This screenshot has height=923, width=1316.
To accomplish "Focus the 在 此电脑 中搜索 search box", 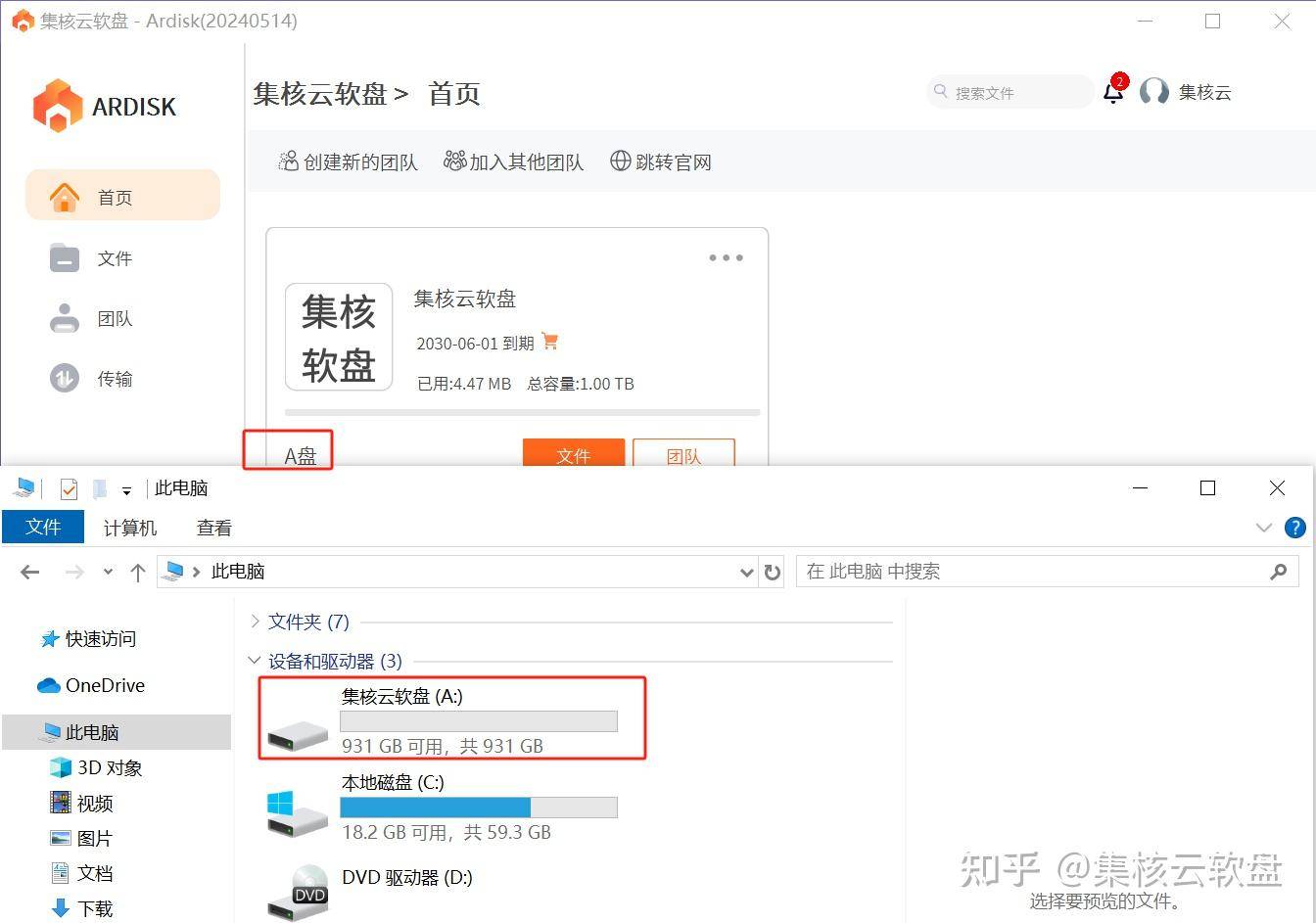I will point(1048,572).
